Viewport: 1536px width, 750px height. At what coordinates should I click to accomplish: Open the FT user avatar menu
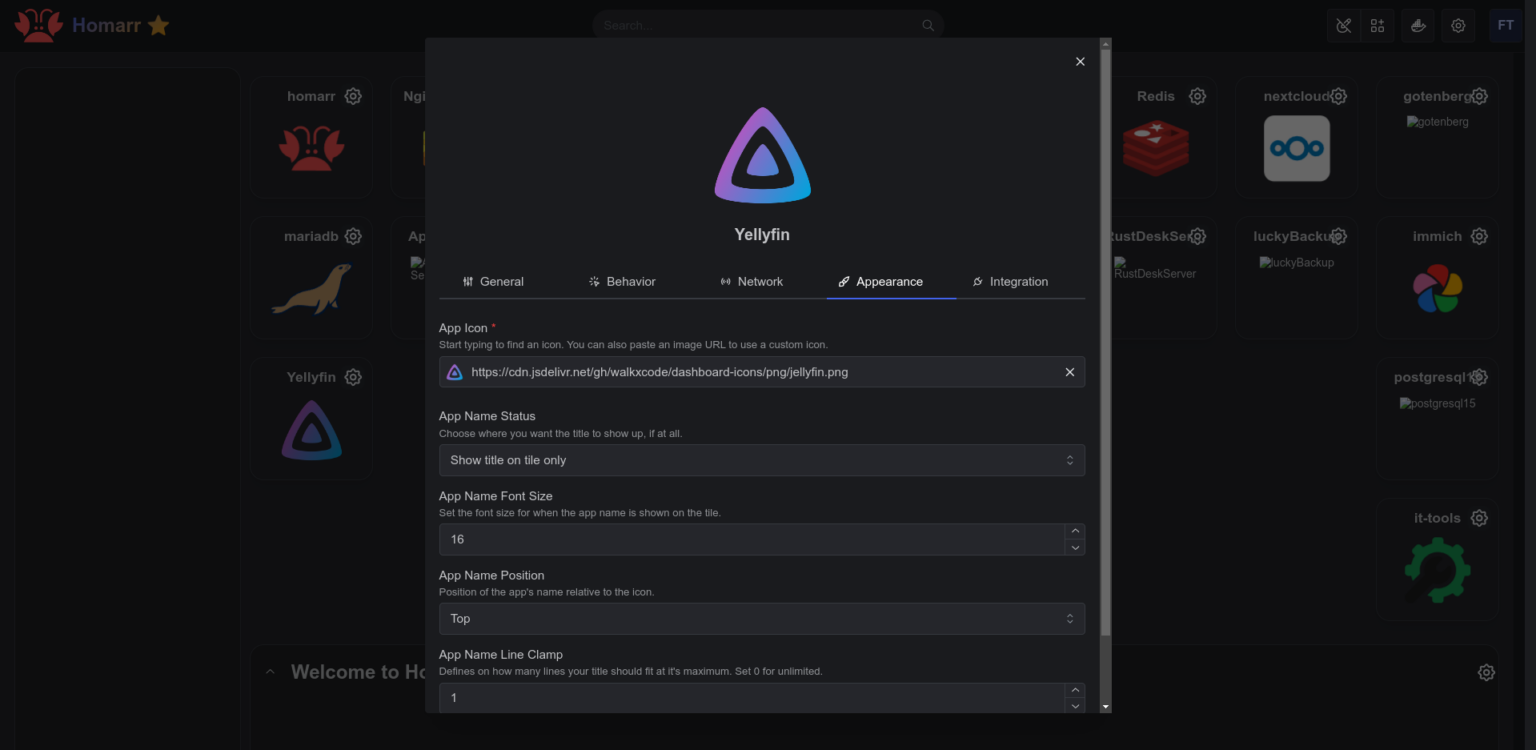point(1505,26)
